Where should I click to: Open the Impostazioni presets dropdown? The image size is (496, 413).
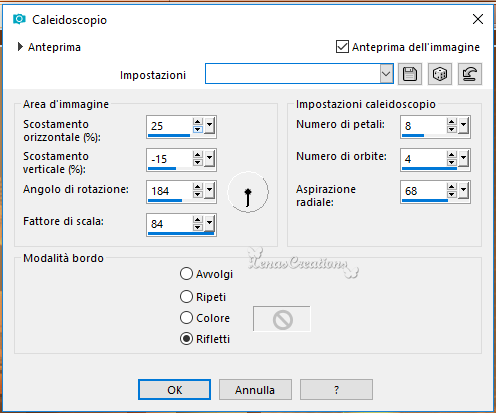tap(386, 74)
